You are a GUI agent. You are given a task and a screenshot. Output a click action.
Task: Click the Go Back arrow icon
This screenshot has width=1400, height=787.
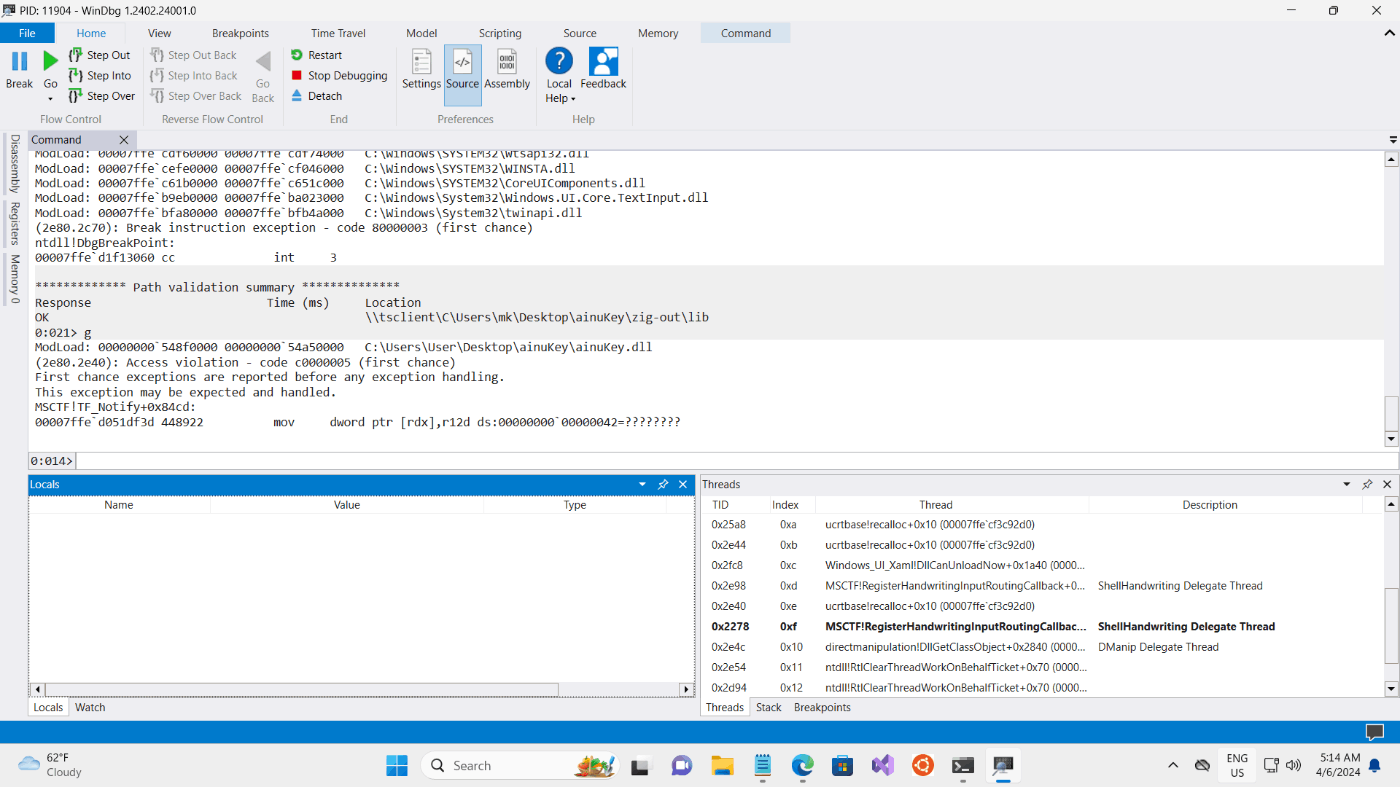(263, 62)
